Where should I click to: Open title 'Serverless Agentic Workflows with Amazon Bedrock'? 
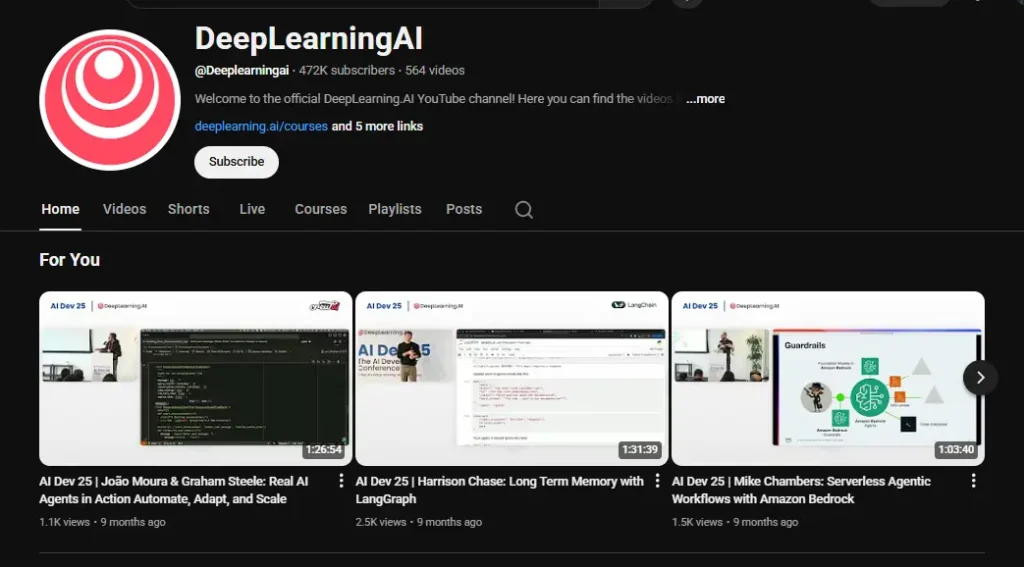[801, 490]
